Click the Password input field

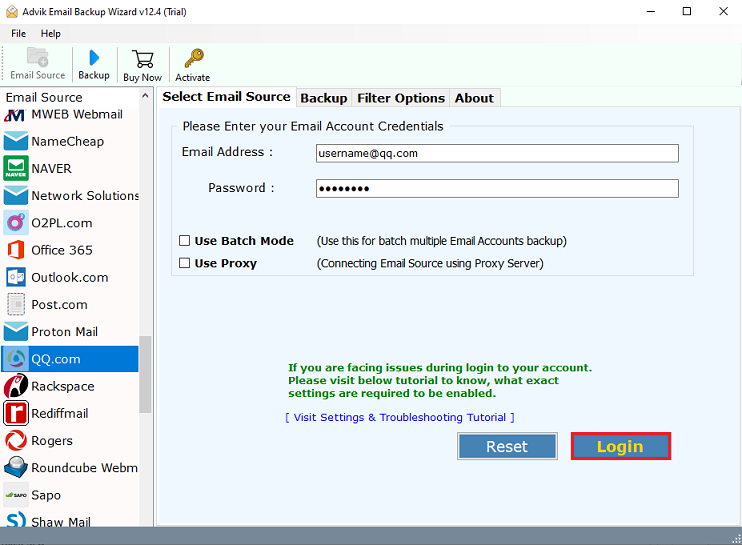coord(497,188)
